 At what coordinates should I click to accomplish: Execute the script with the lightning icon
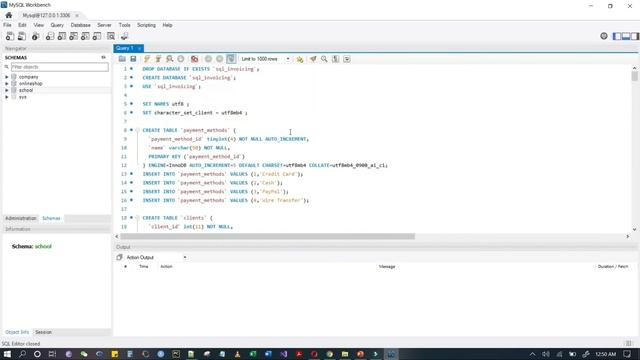[147, 59]
